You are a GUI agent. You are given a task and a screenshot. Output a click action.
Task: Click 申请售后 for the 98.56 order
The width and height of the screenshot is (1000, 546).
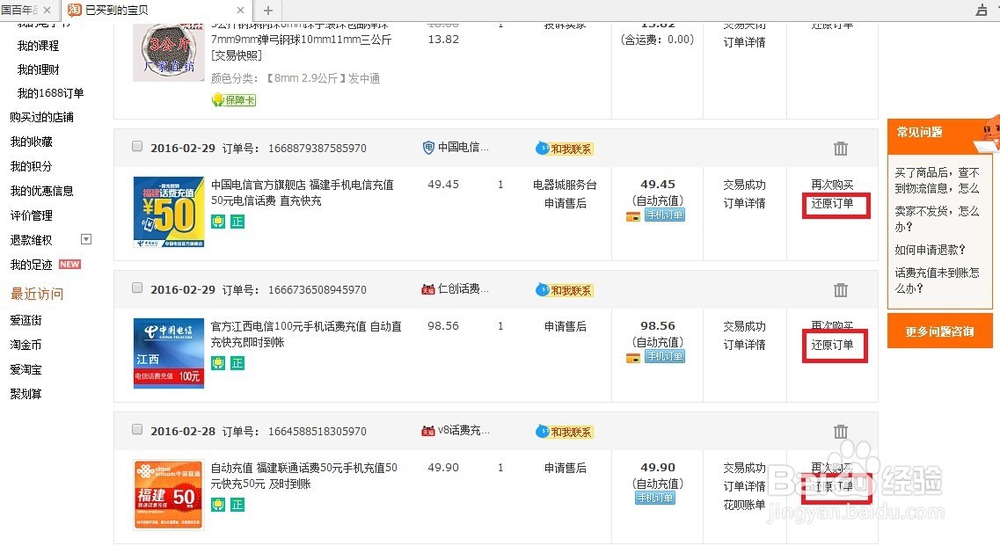click(x=565, y=327)
